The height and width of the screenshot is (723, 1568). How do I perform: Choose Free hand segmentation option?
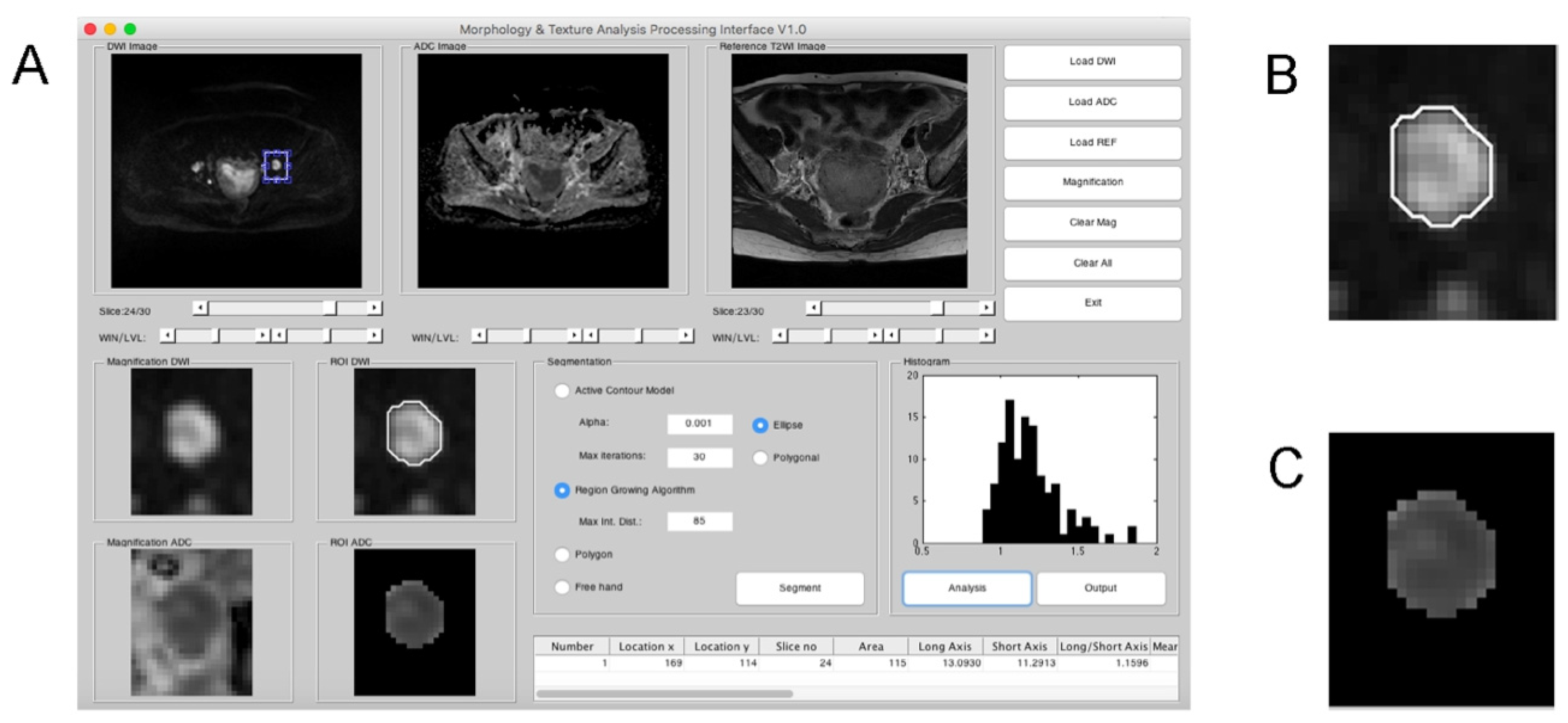[x=562, y=588]
